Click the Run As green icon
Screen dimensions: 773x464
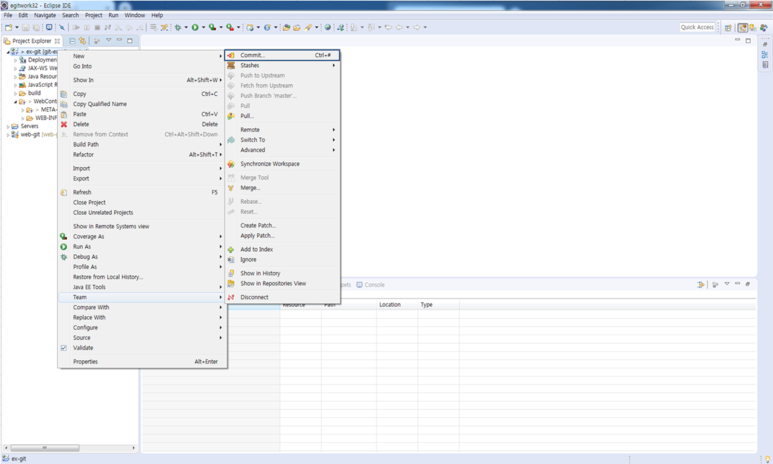coord(64,247)
